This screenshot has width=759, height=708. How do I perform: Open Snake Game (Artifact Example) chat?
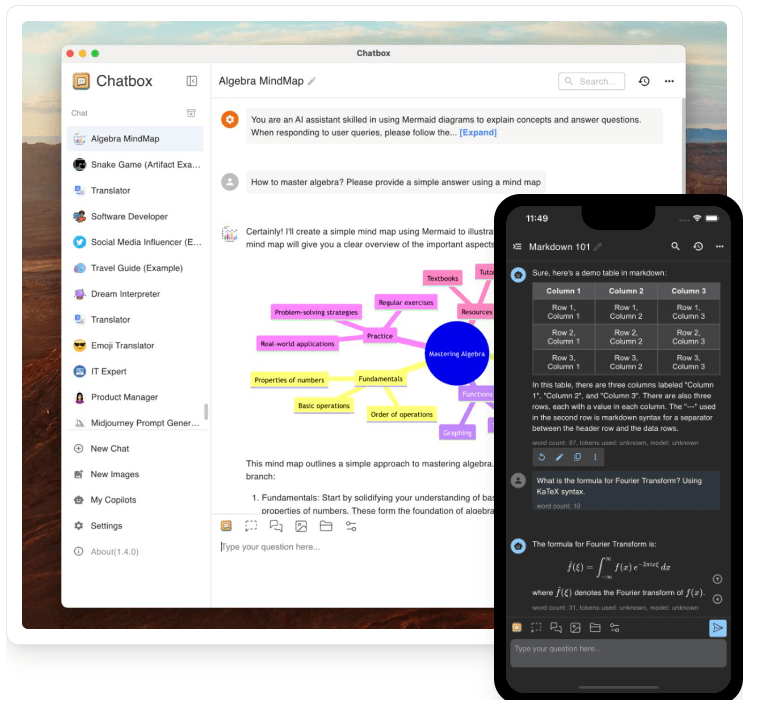click(135, 165)
